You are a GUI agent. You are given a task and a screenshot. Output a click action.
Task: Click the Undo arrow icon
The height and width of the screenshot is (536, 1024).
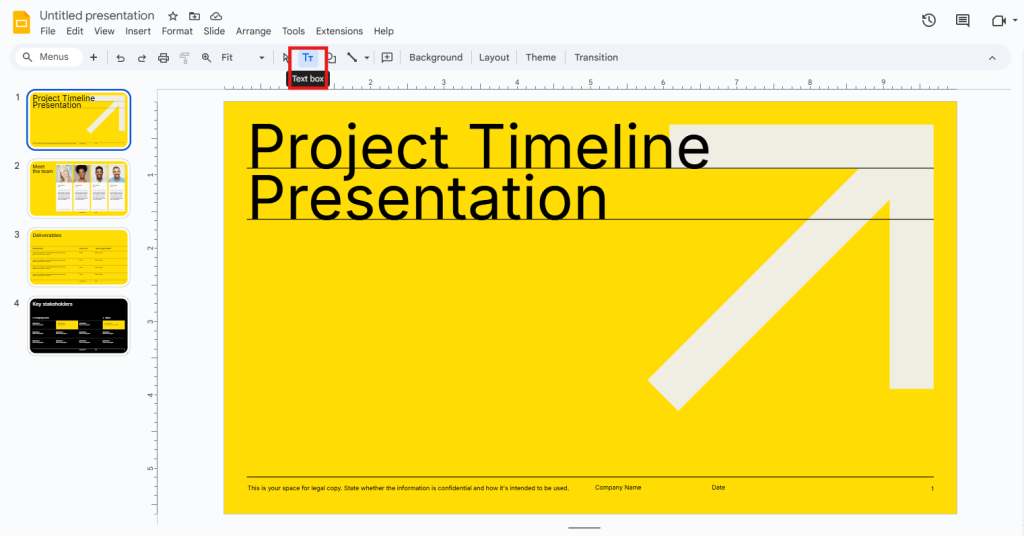[121, 58]
